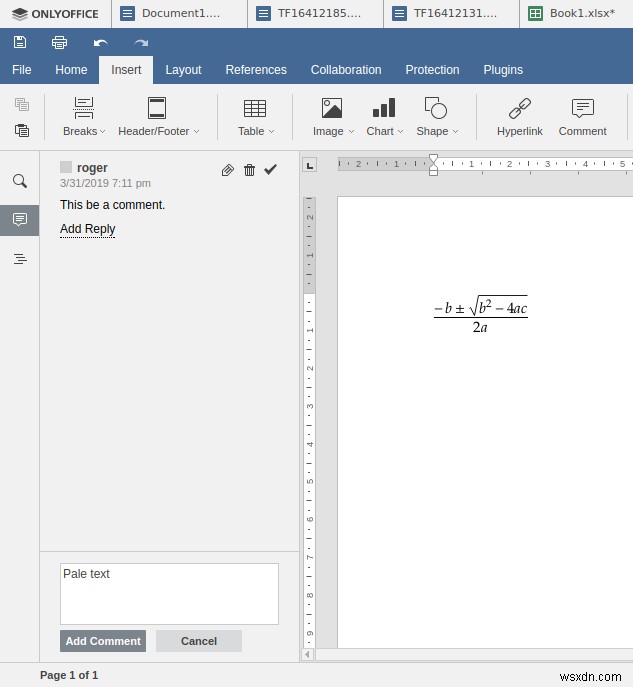Mark roger's comment as resolved
The width and height of the screenshot is (633, 687).
tap(270, 170)
